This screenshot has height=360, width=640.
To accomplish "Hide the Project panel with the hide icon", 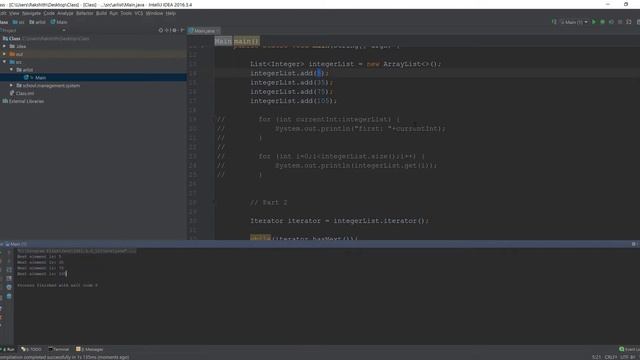I will coord(182,30).
